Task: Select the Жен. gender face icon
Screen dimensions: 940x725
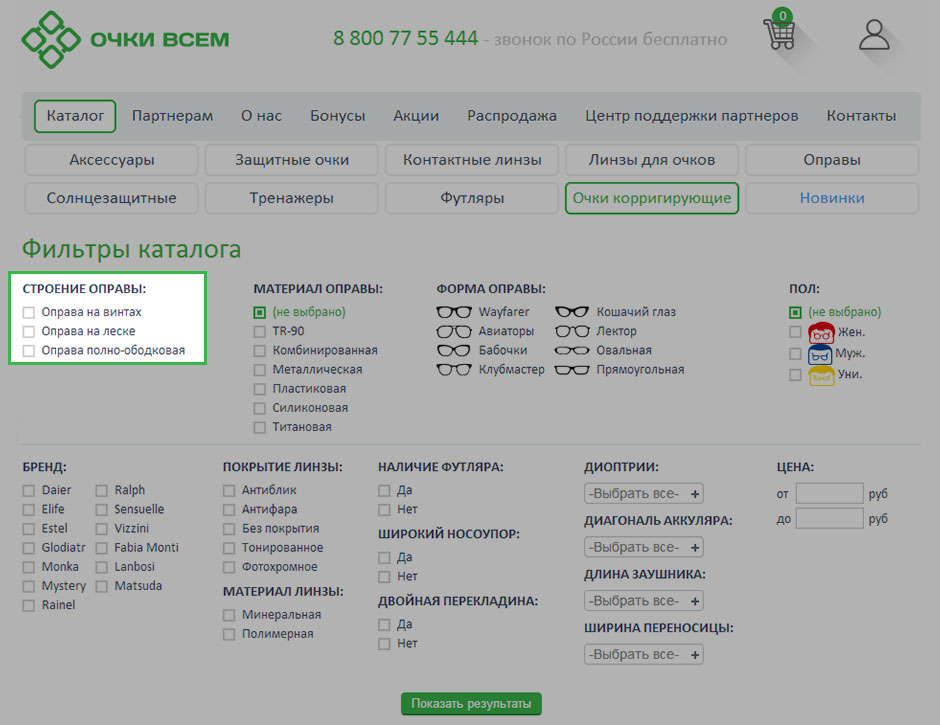Action: click(x=821, y=333)
